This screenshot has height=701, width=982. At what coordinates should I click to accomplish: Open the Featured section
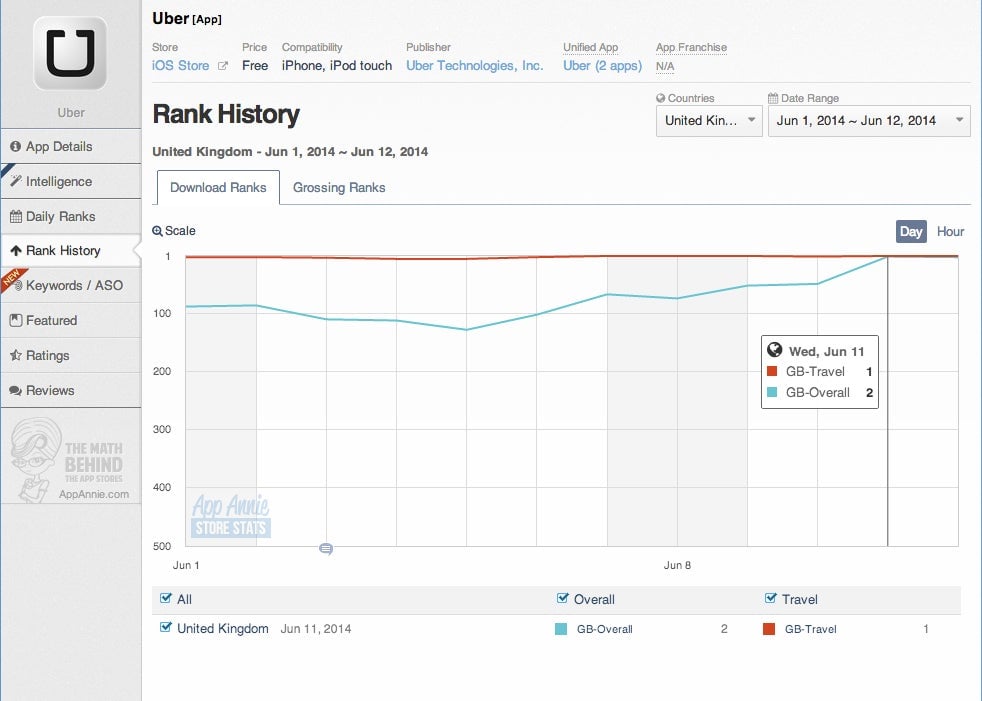click(71, 321)
